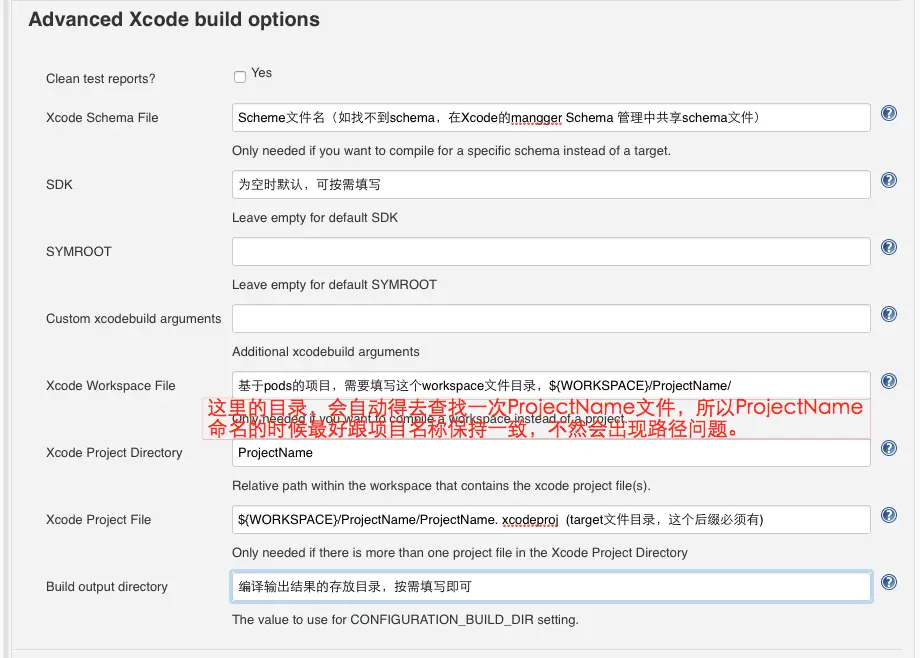
Task: Click the 'Additional xcodebuild arguments' description
Action: pyautogui.click(x=326, y=352)
